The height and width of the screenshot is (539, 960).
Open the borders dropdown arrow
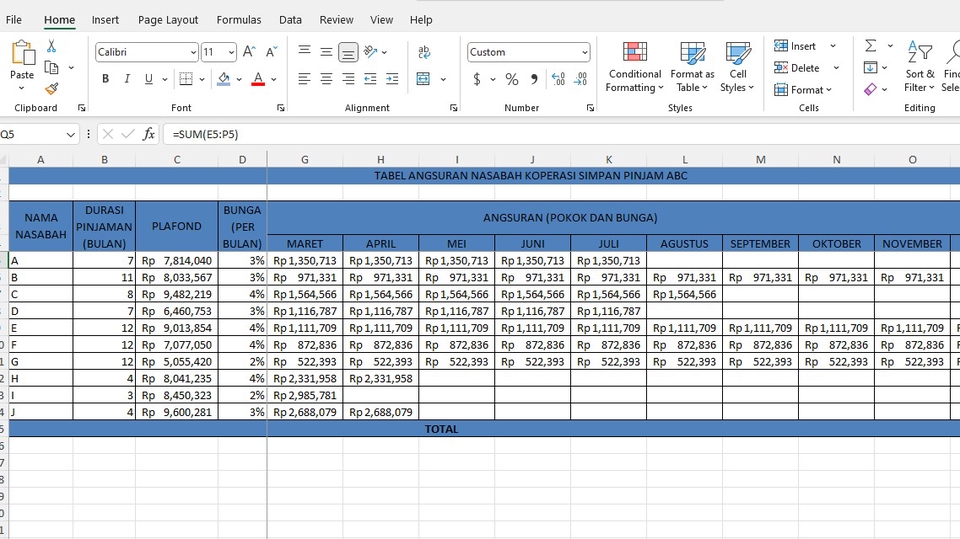tap(201, 79)
